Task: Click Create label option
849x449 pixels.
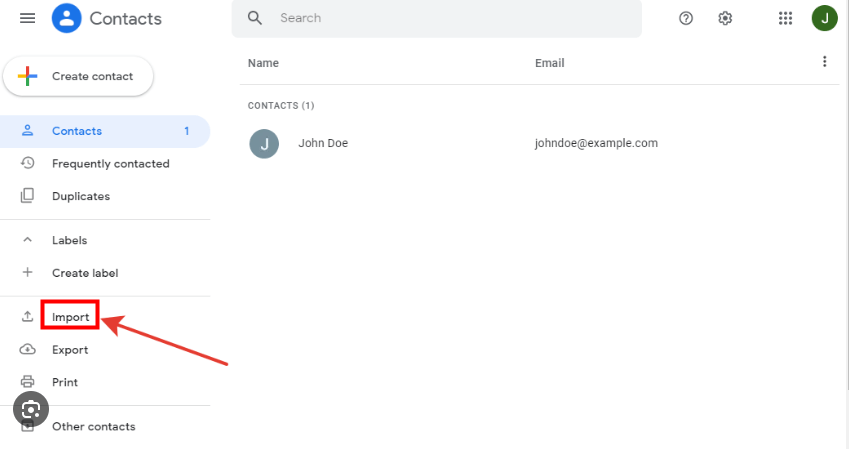Action: pos(85,272)
